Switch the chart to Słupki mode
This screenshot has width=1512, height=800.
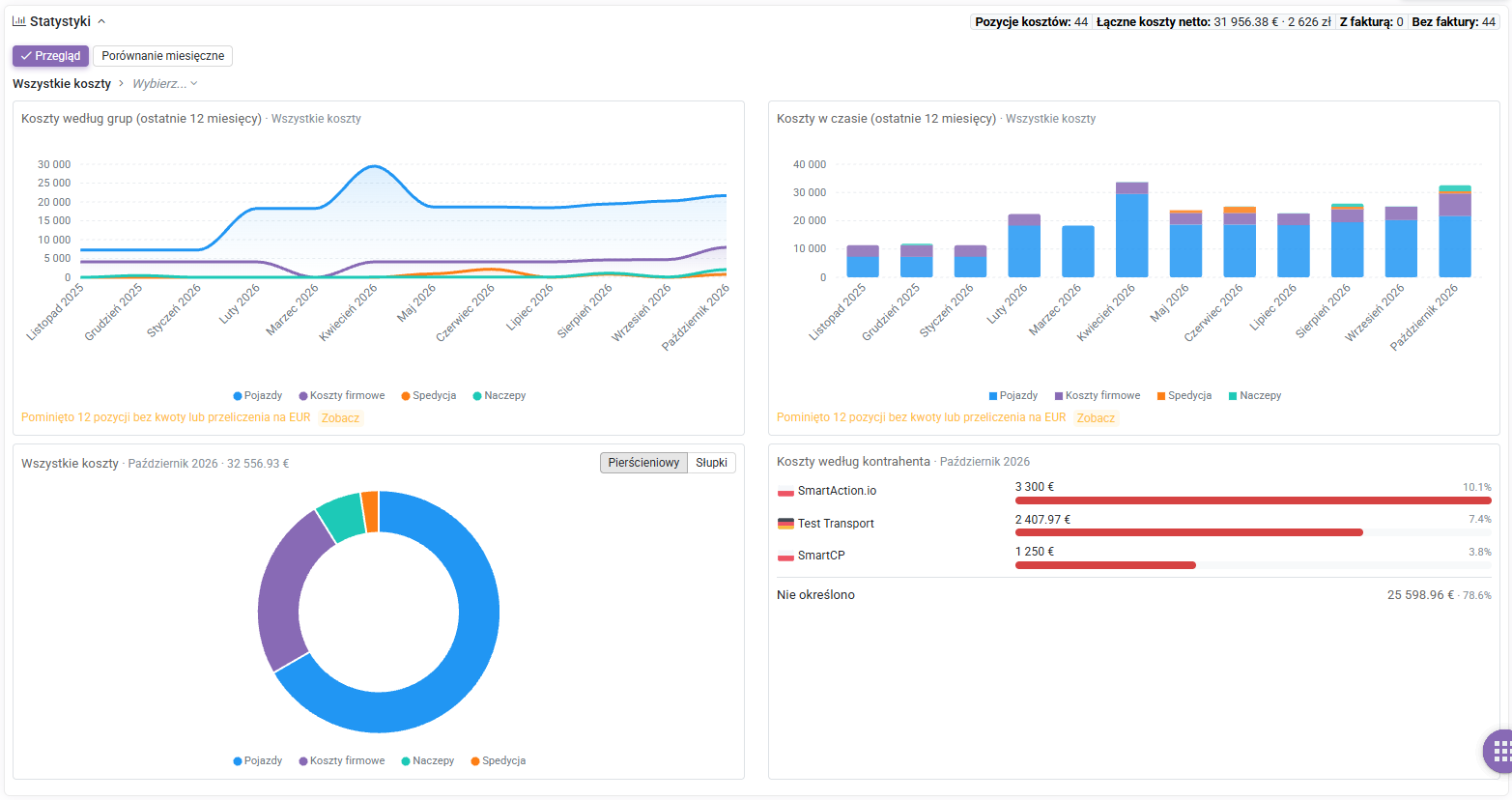pos(711,463)
